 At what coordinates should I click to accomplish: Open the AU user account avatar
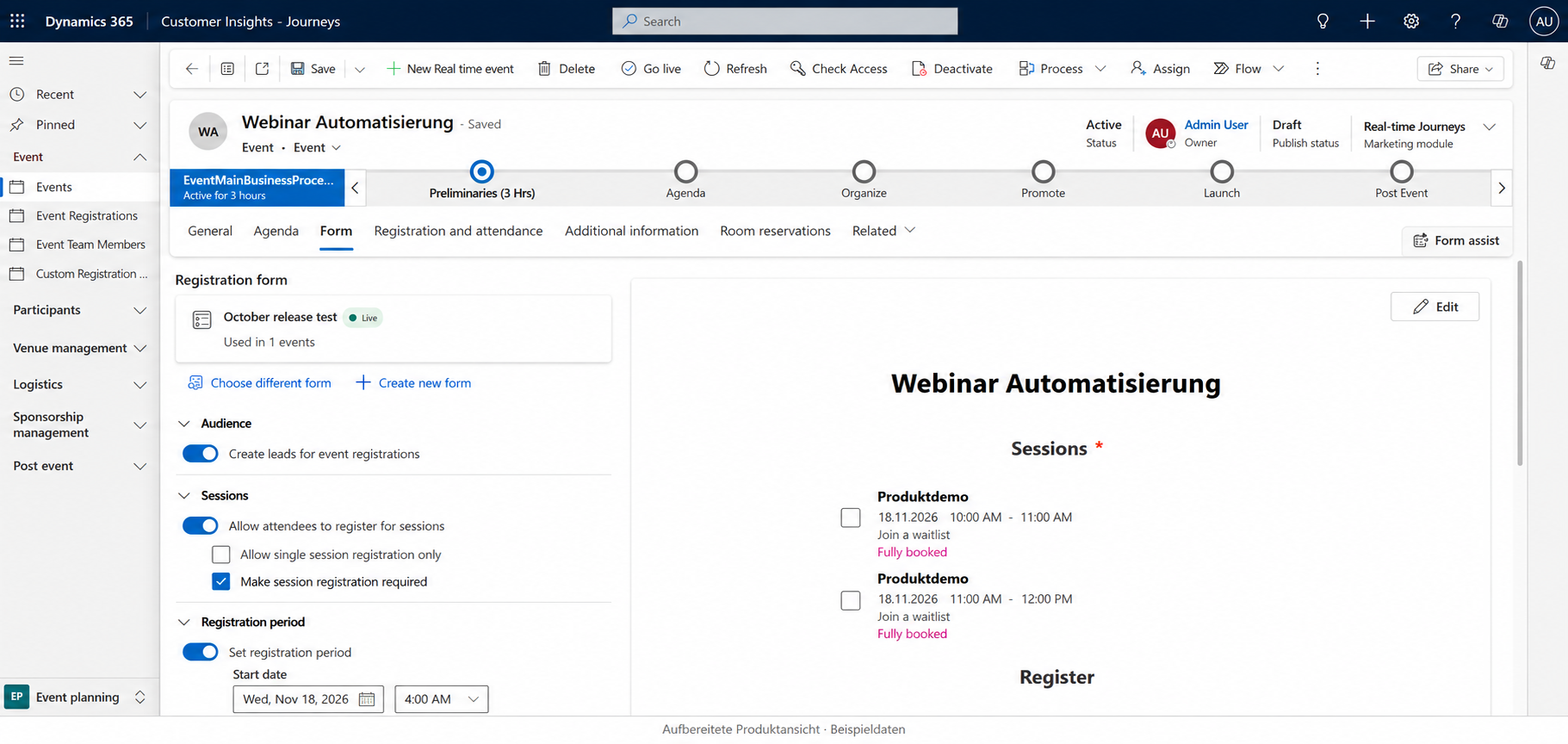pyautogui.click(x=1544, y=21)
